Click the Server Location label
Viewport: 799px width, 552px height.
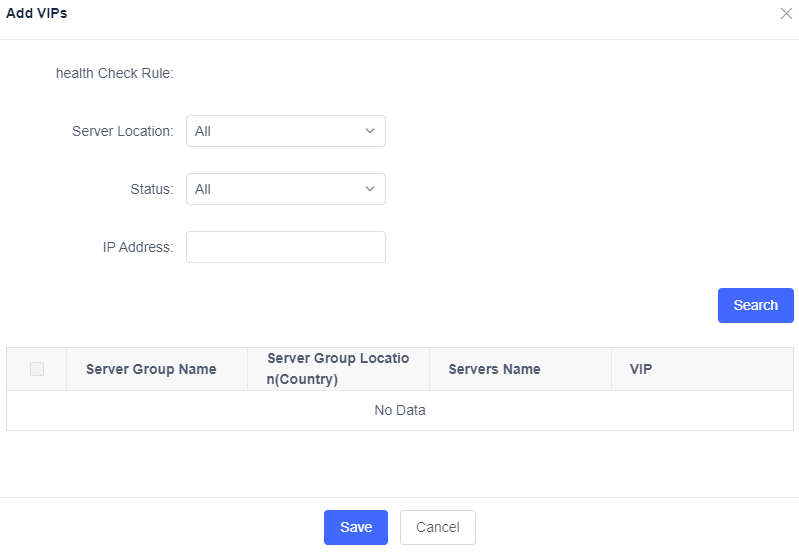123,131
